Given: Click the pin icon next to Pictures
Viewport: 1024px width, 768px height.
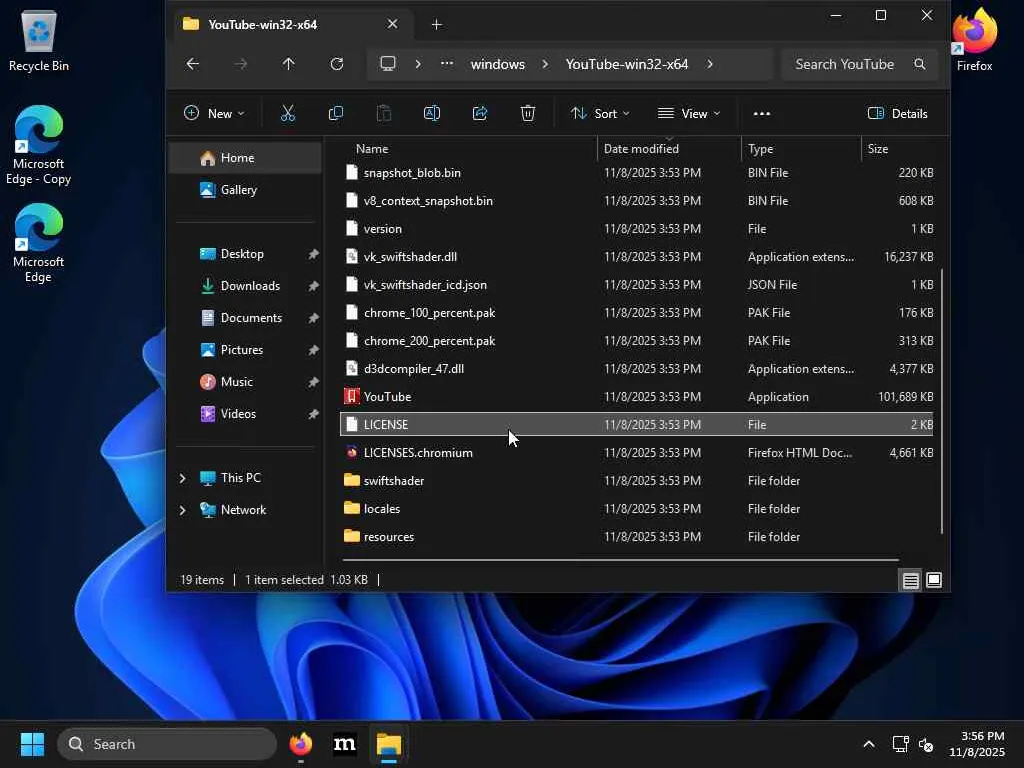Looking at the screenshot, I should pos(313,350).
